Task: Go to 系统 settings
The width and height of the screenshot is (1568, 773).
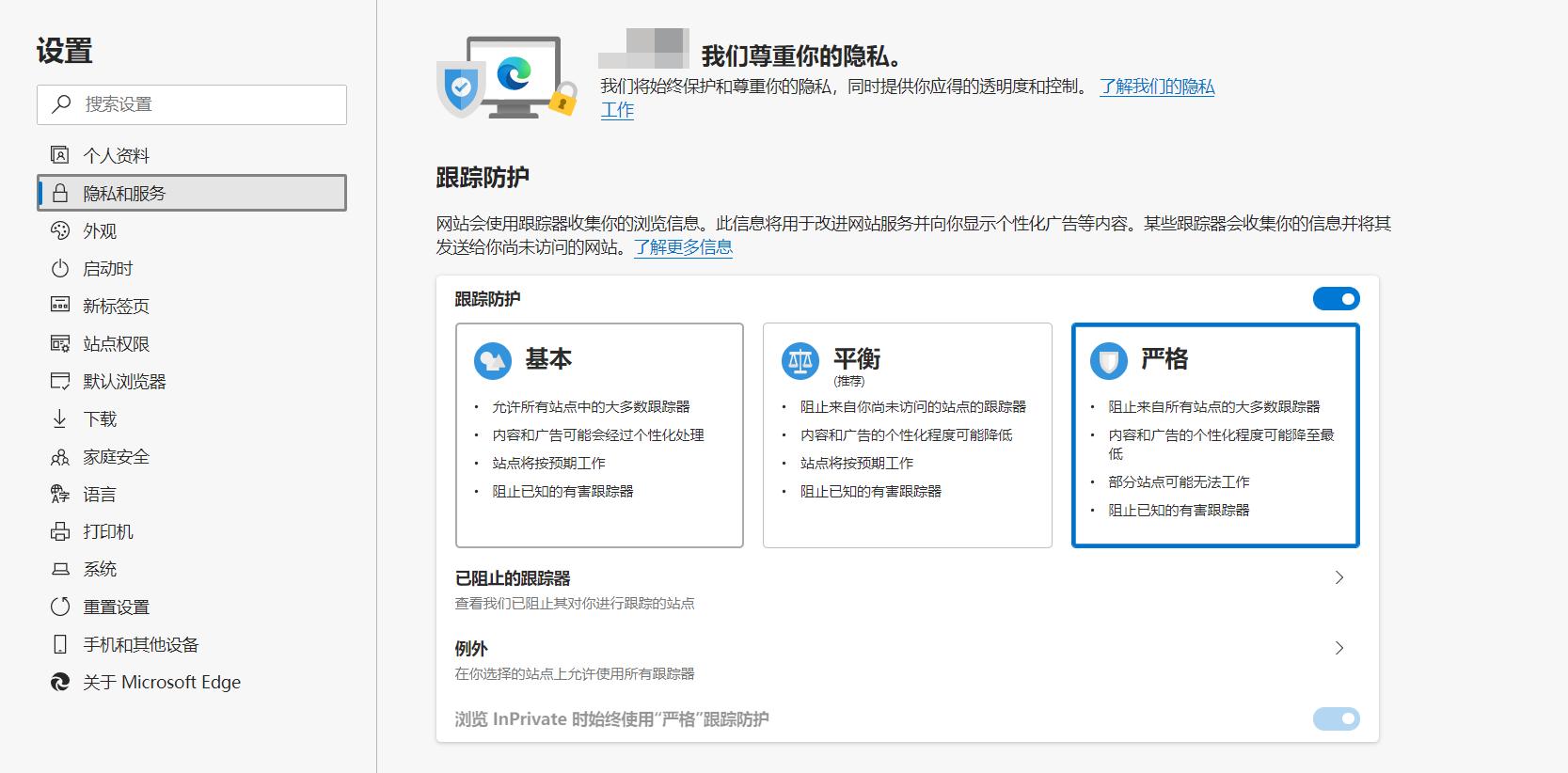Action: (x=192, y=569)
